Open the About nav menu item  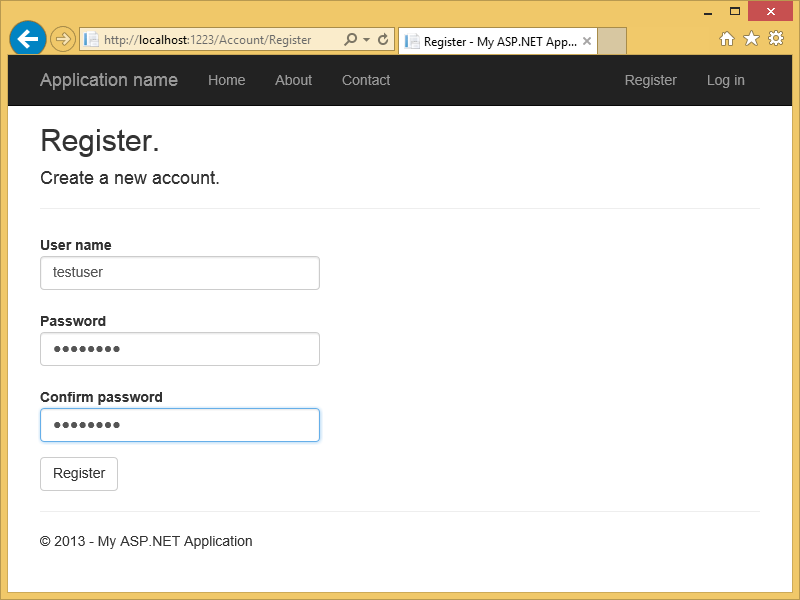tap(293, 80)
